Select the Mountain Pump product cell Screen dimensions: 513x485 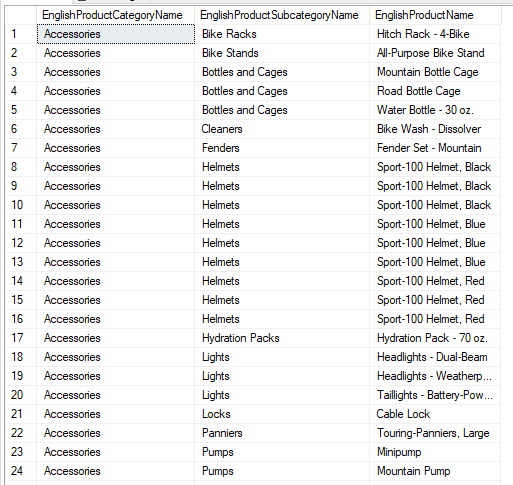[435, 471]
